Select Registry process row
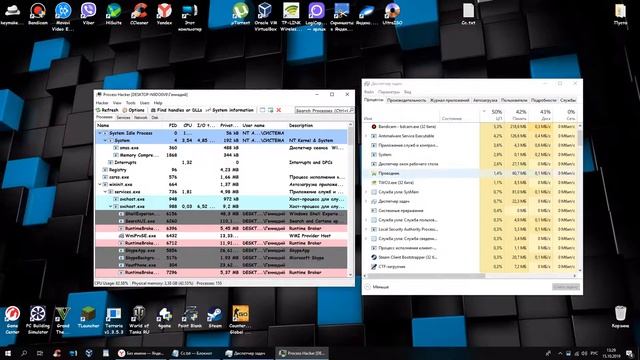Image resolution: width=640 pixels, height=360 pixels. (x=221, y=170)
